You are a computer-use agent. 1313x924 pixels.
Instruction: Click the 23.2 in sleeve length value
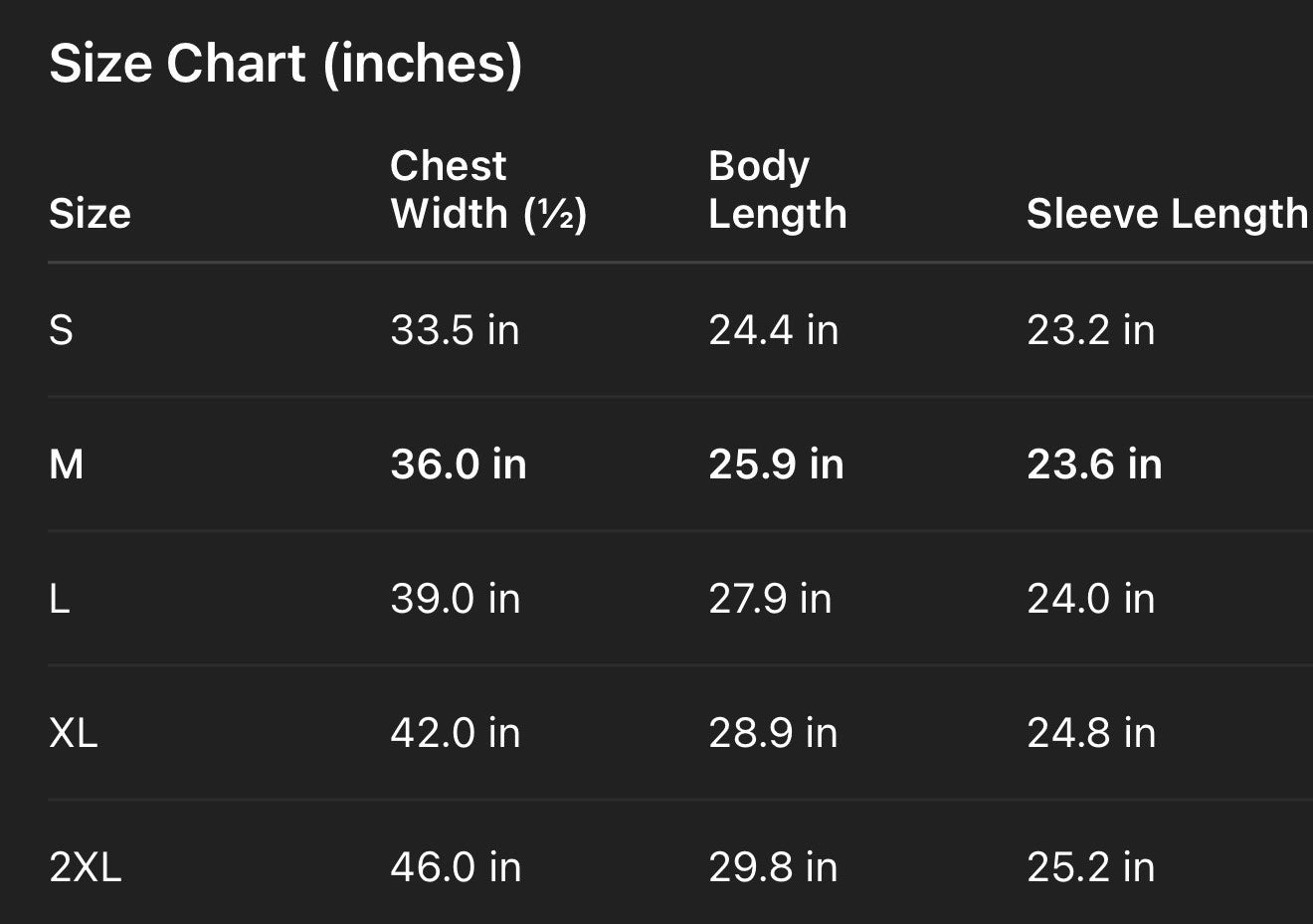1090,329
